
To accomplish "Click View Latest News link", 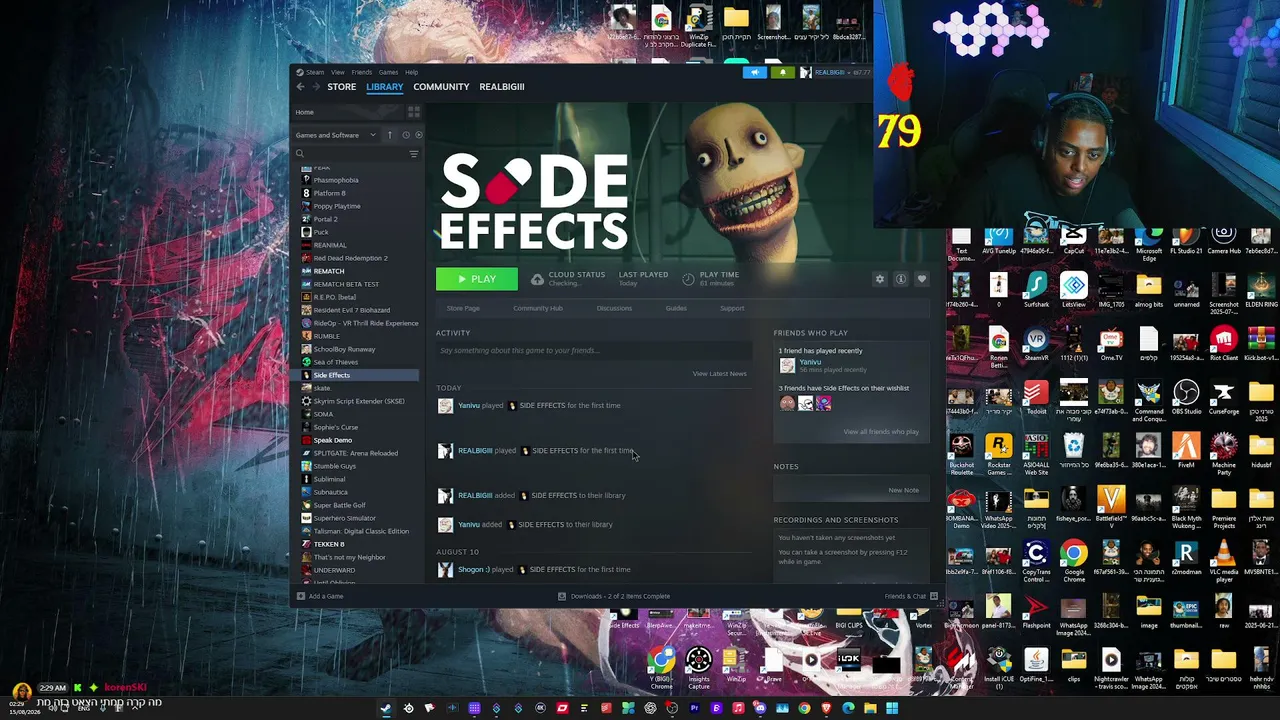I will coord(719,374).
